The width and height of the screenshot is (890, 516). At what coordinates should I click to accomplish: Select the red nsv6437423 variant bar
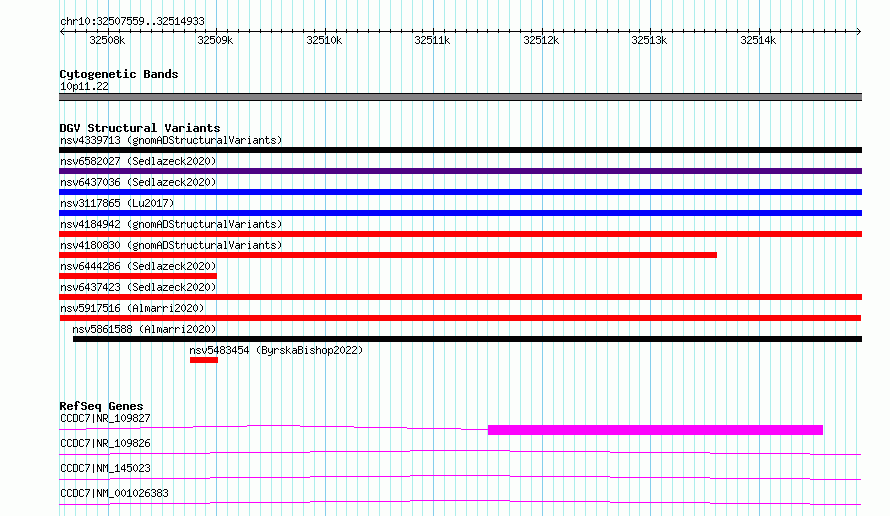pos(460,297)
